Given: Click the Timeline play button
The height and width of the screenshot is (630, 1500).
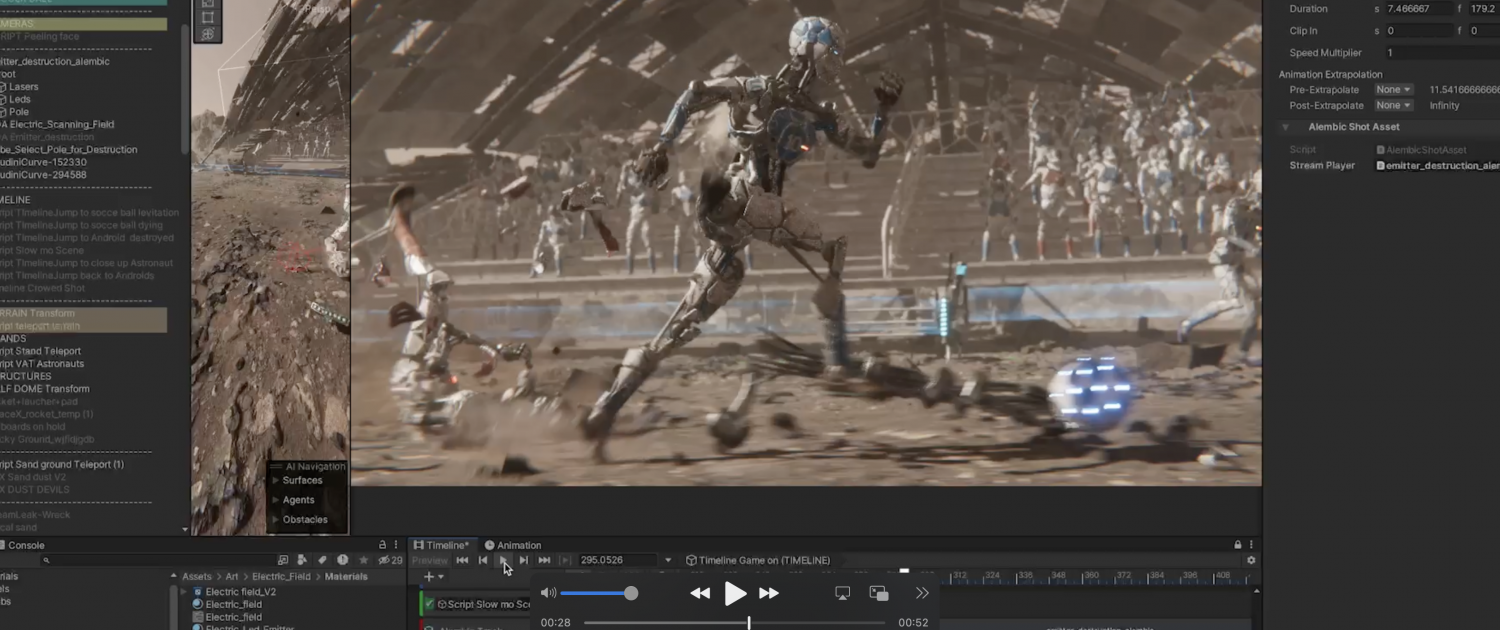Looking at the screenshot, I should (503, 560).
